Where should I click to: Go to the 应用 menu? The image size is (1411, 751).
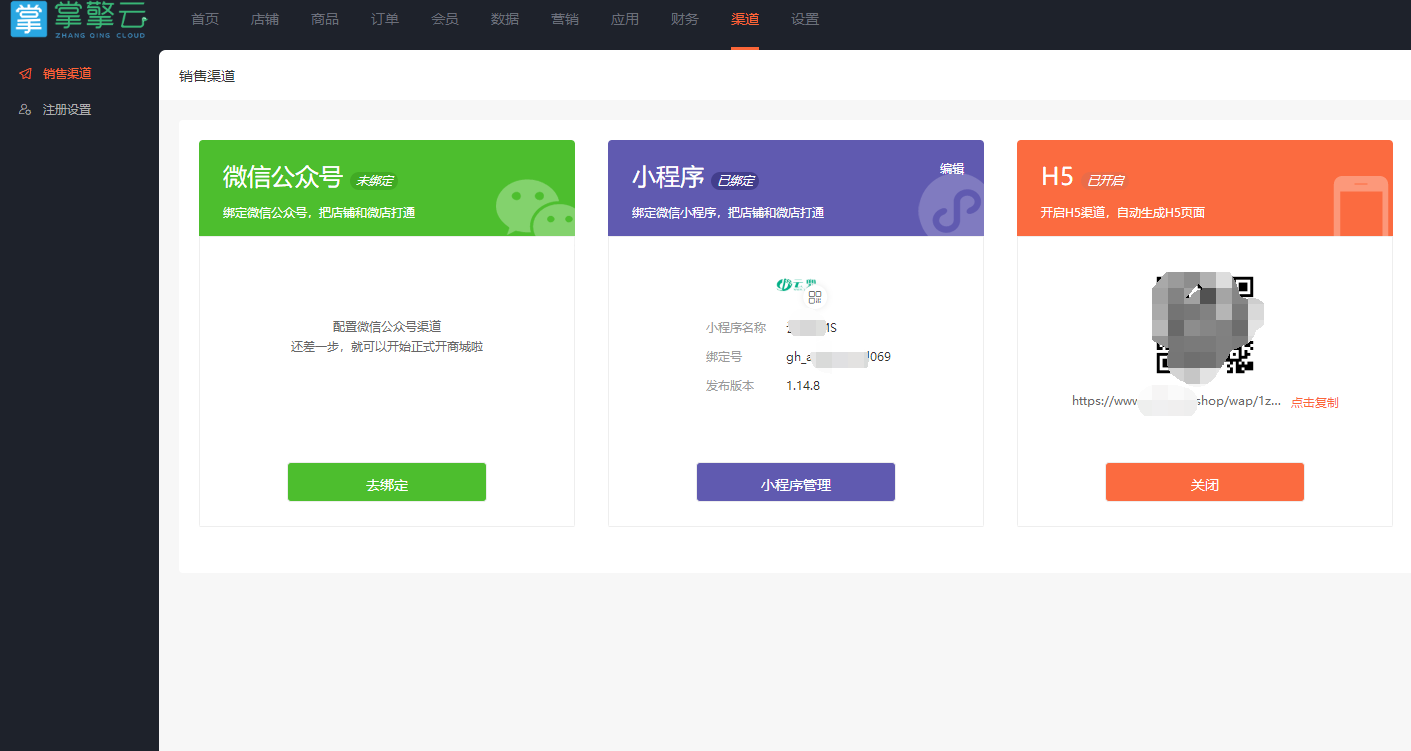point(625,19)
